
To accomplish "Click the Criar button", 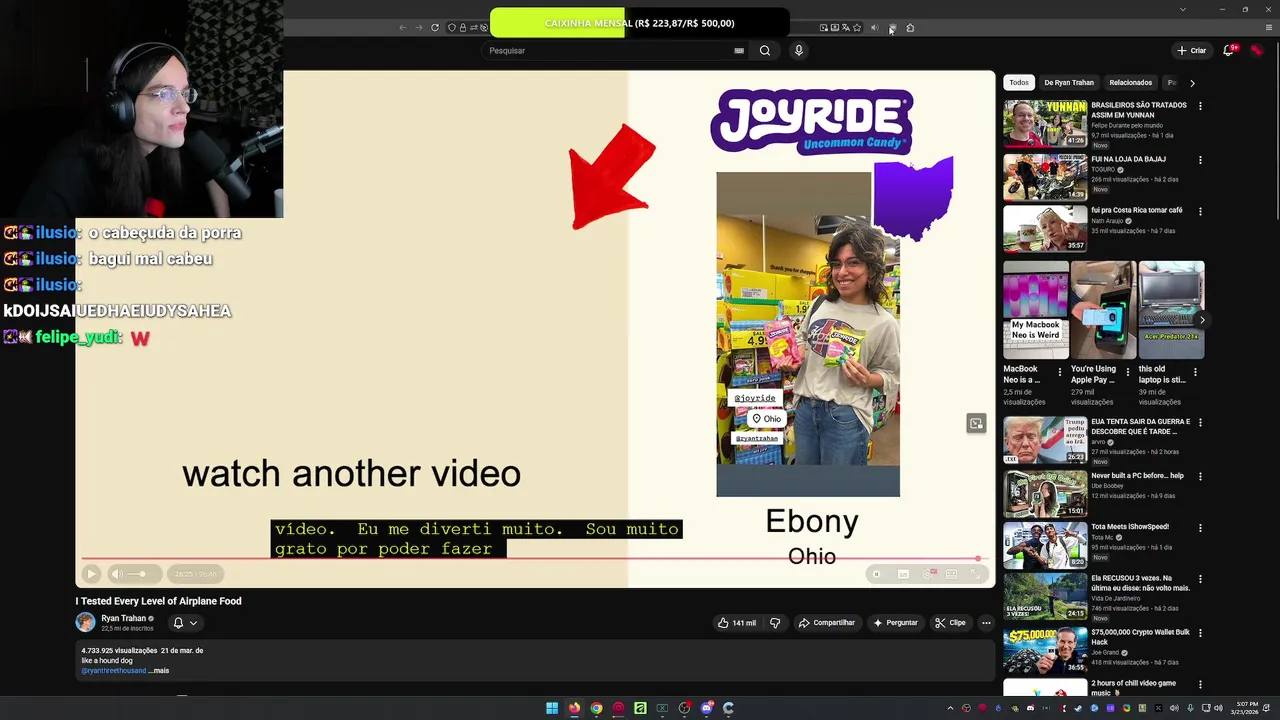I will pos(1191,50).
